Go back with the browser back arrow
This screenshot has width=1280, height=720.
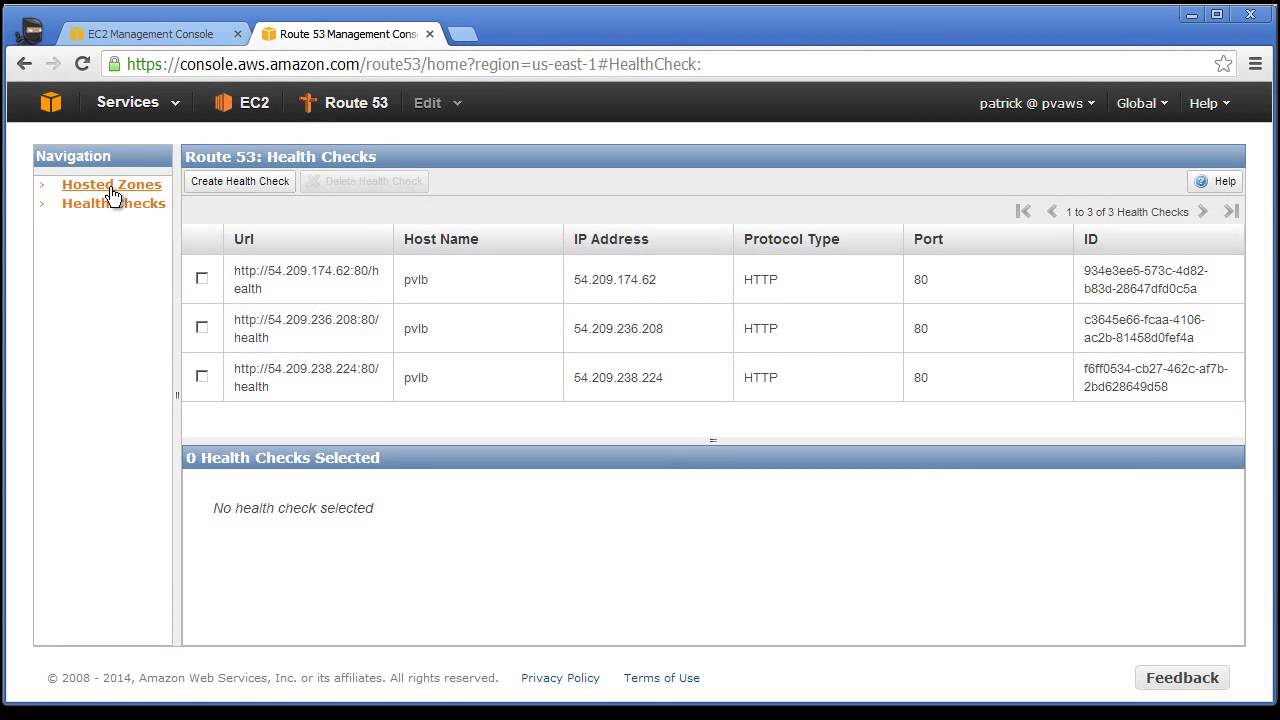(x=25, y=64)
